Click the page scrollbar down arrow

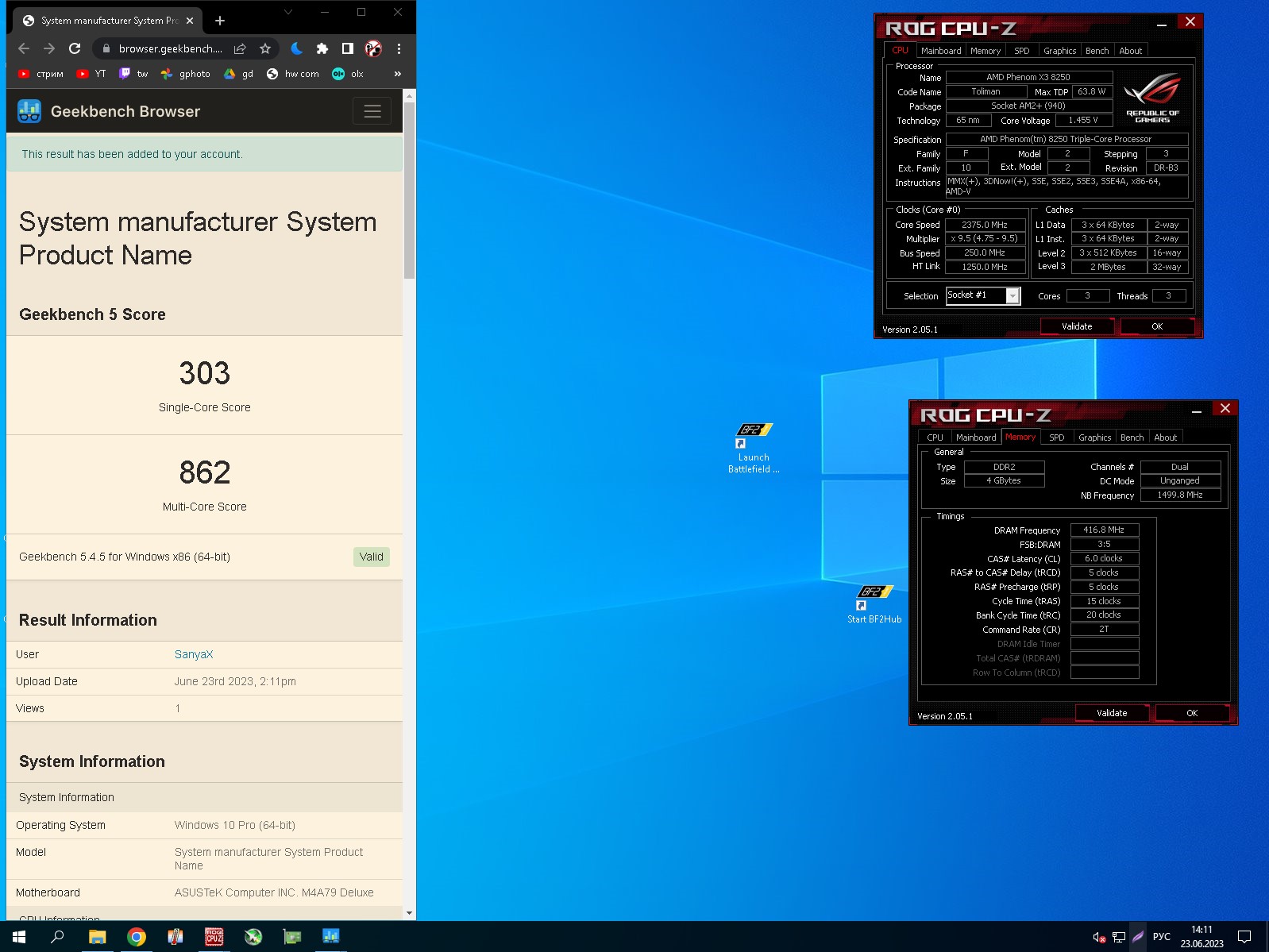(410, 913)
